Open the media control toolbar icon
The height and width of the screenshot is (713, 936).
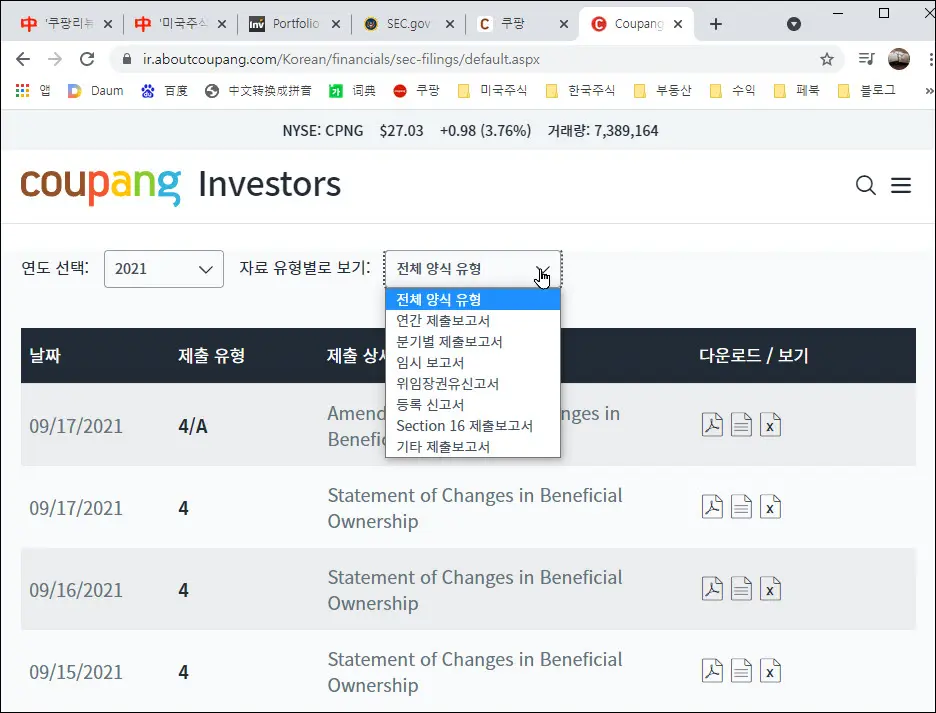866,59
